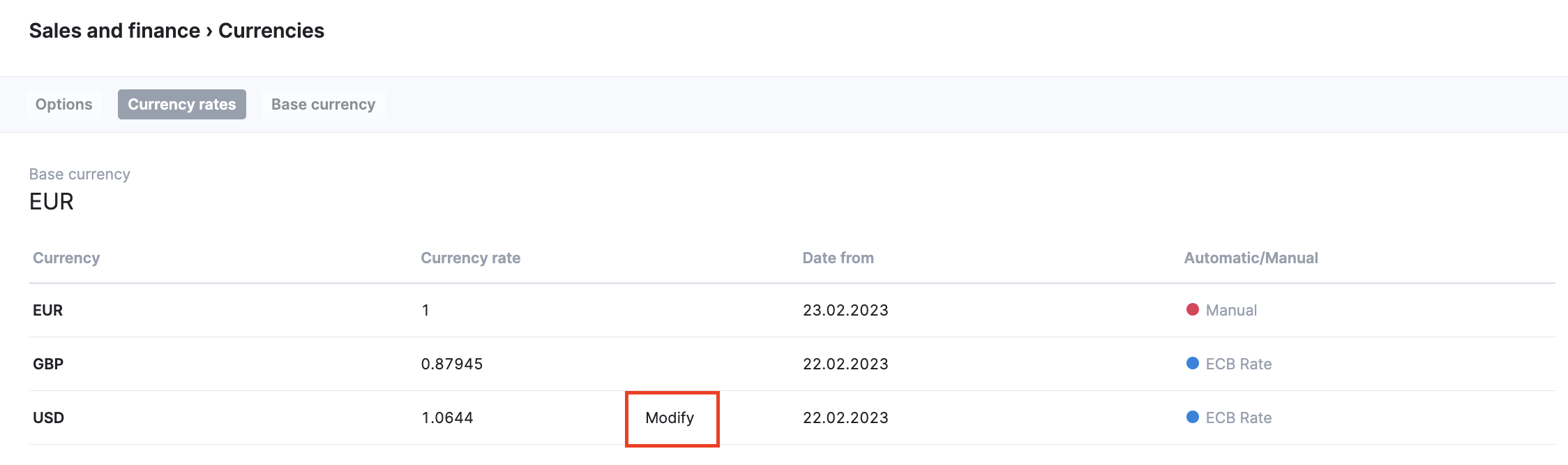Click the blue ECB Rate dot for USD
Viewport: 1568px width, 465px height.
coord(1194,418)
